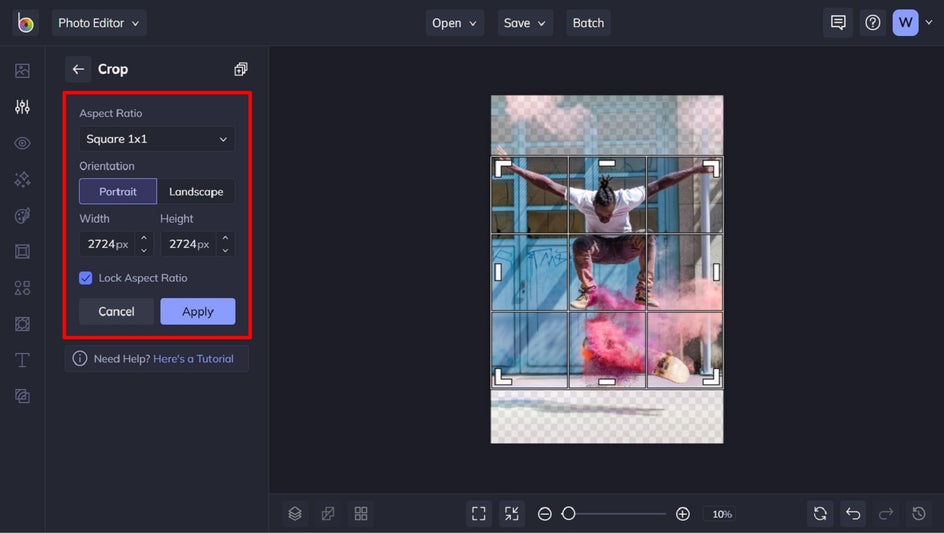
Task: Click the duplicate icon beside Crop title
Action: [x=241, y=69]
